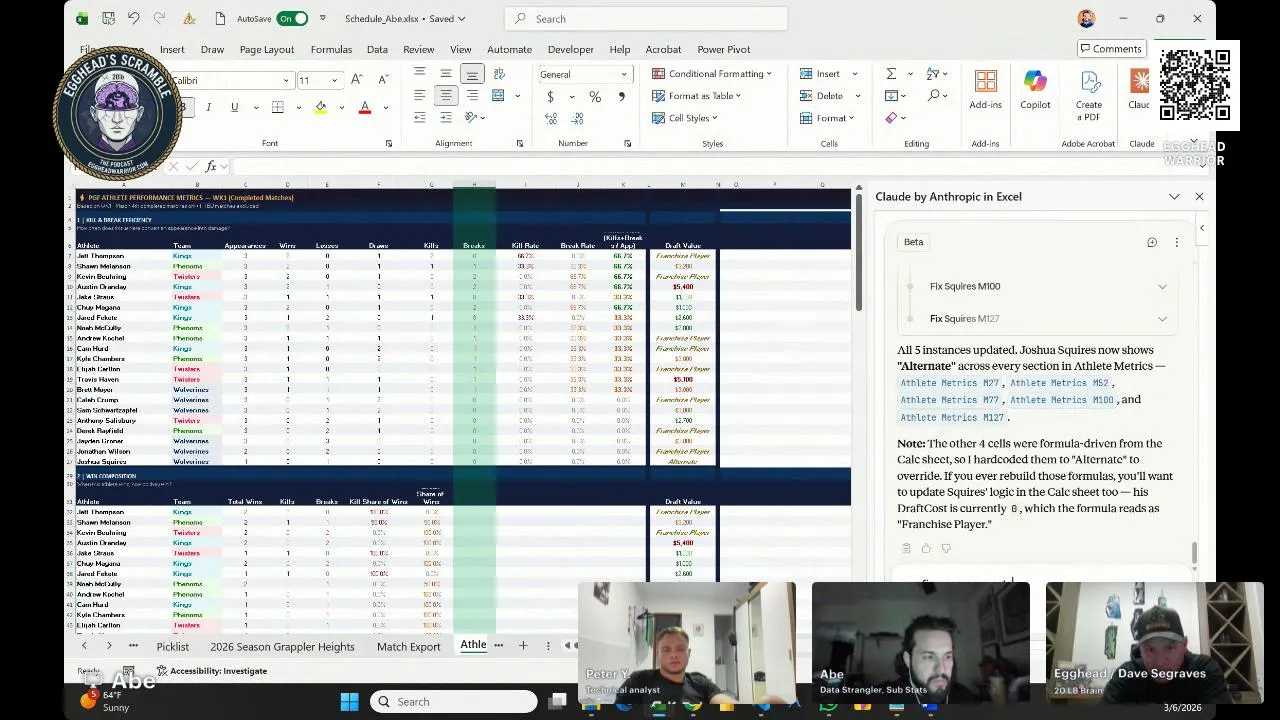Launch Copilot from the ribbon
Image resolution: width=1280 pixels, height=720 pixels.
click(x=1035, y=89)
